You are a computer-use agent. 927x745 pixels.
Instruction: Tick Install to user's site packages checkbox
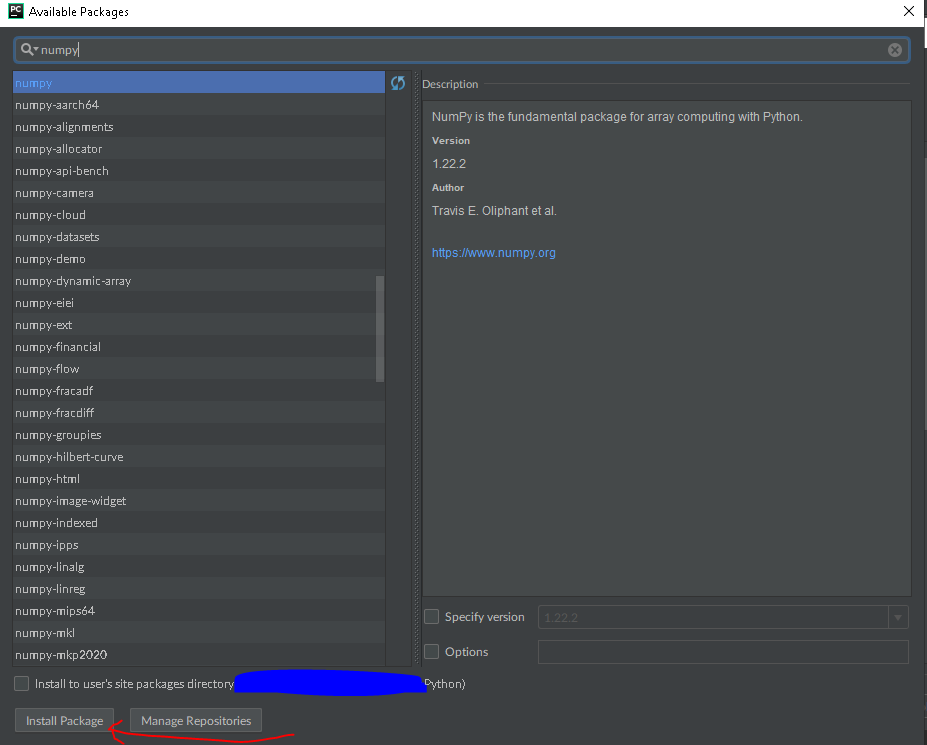click(x=21, y=684)
